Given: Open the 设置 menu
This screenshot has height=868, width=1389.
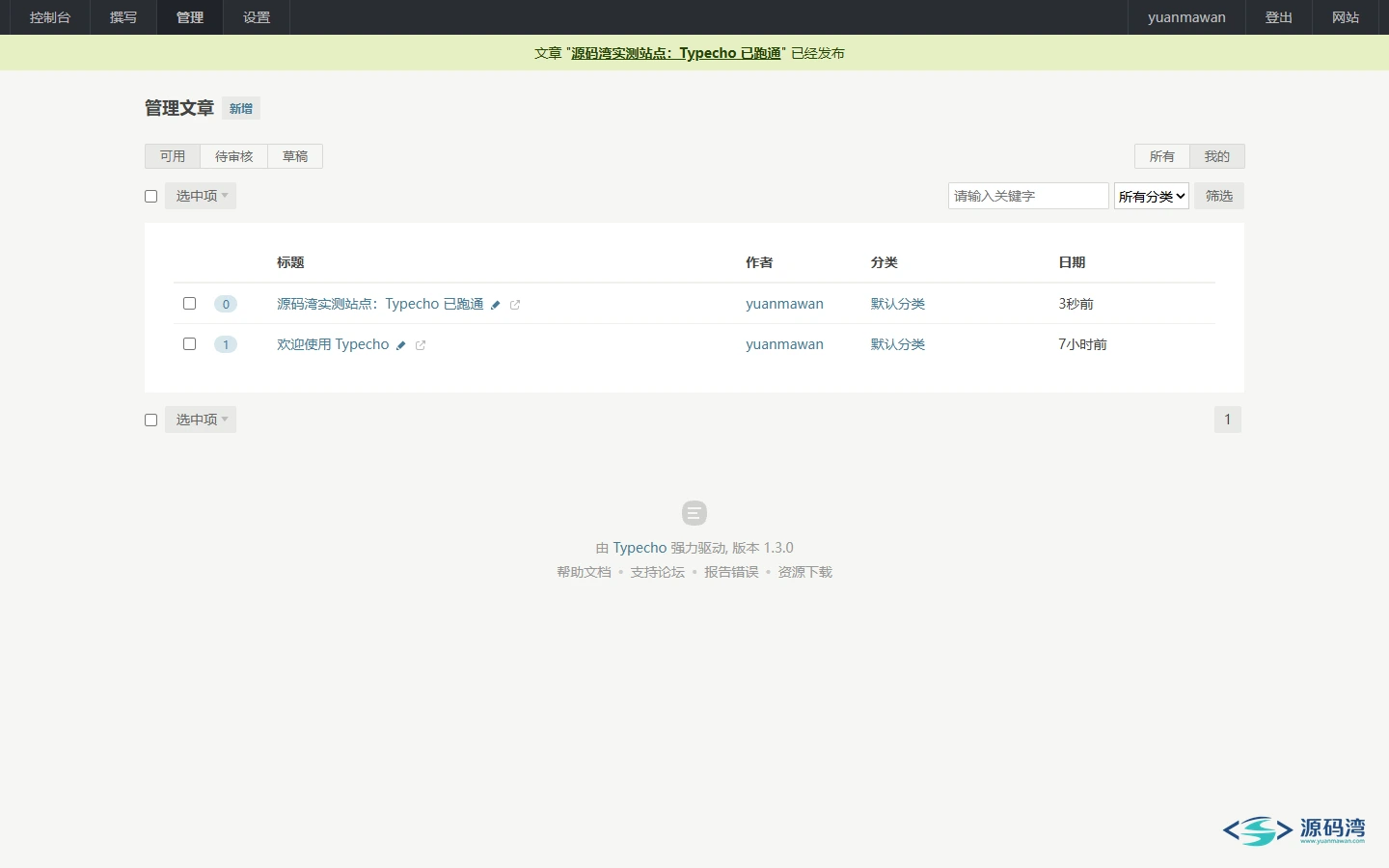Looking at the screenshot, I should (257, 17).
